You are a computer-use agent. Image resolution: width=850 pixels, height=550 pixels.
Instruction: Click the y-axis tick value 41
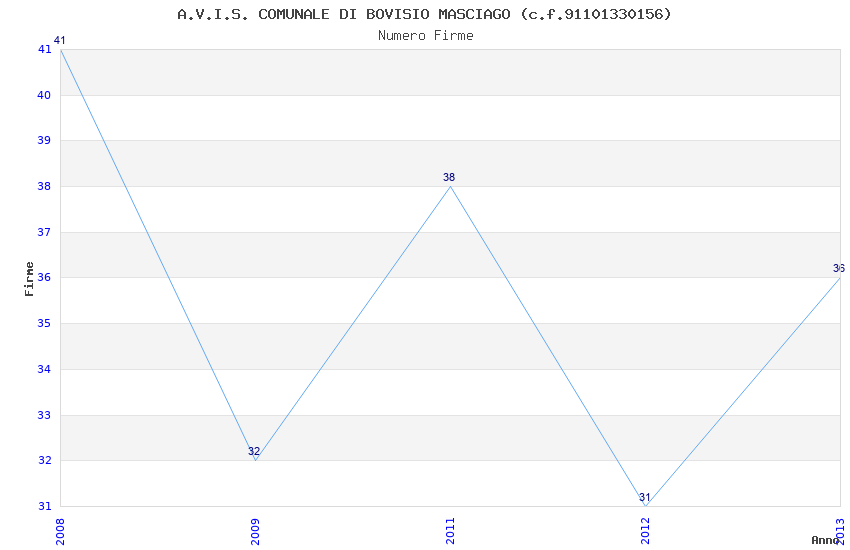(44, 49)
